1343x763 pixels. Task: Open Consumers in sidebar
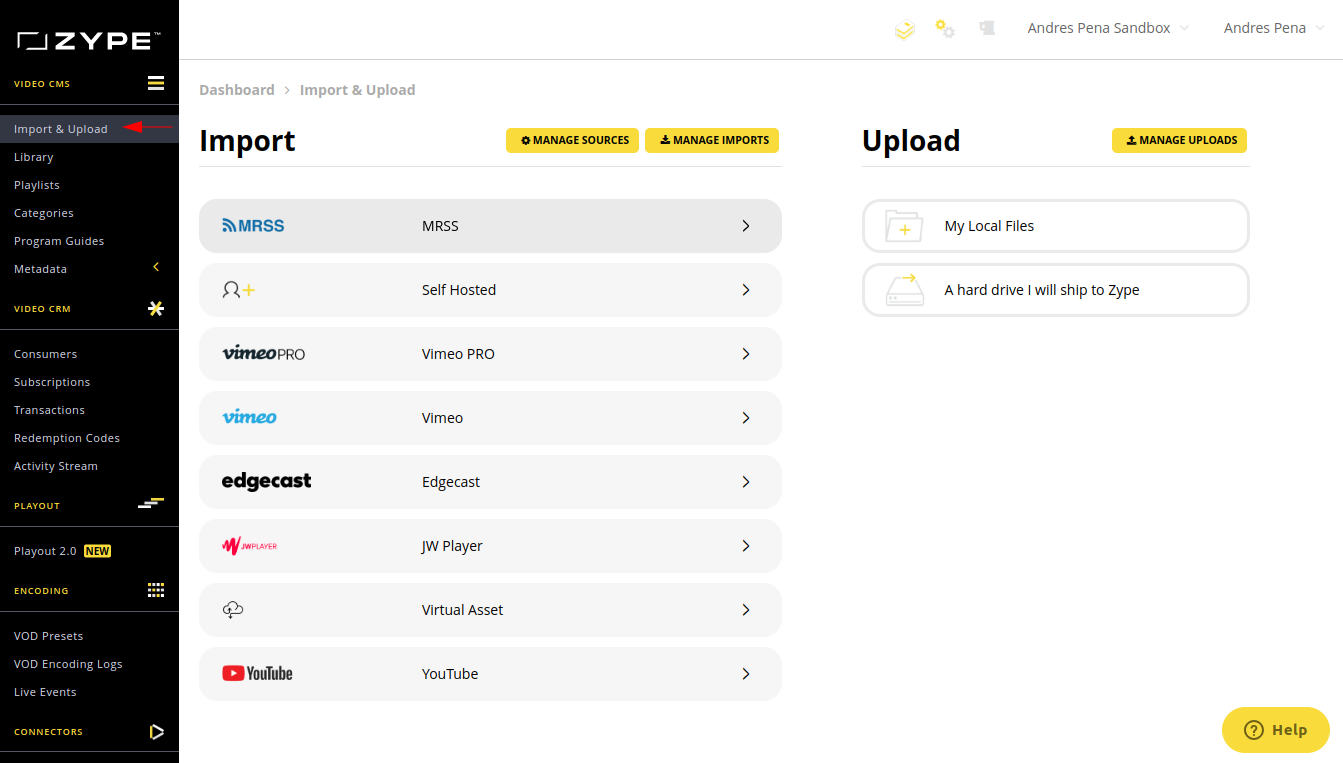click(46, 354)
